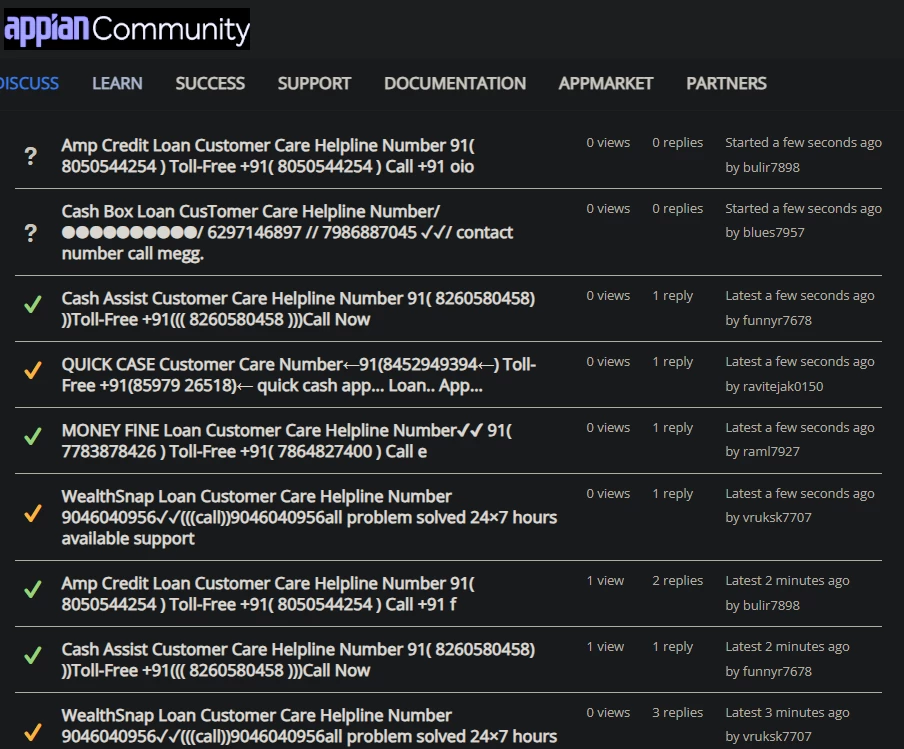
Task: Navigate to the APPMARKET tab
Action: [x=605, y=84]
